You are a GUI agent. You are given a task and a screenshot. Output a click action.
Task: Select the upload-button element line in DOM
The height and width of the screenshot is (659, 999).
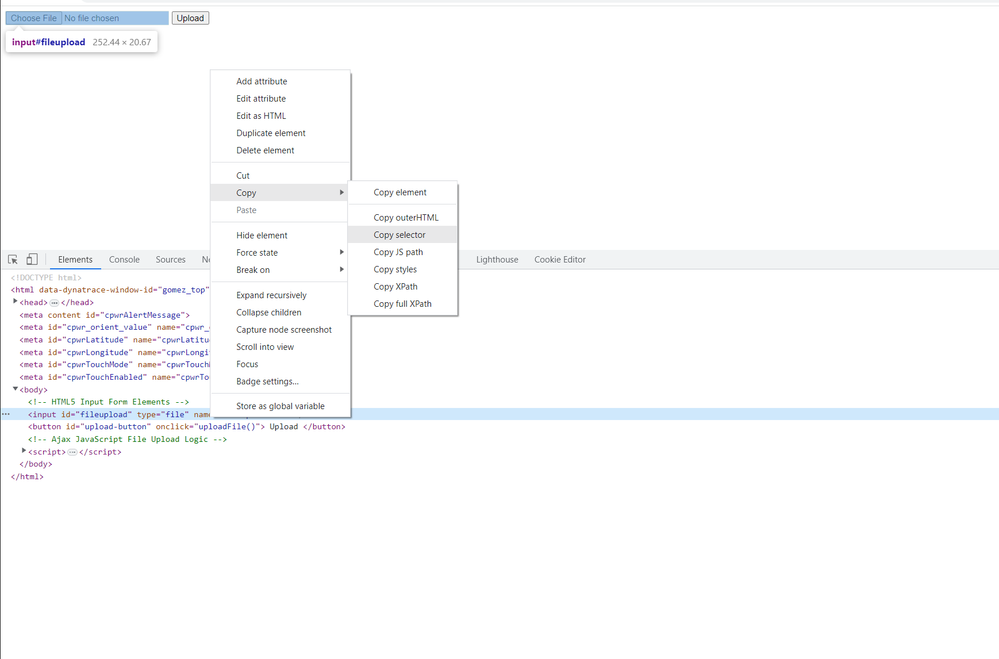click(x=186, y=427)
